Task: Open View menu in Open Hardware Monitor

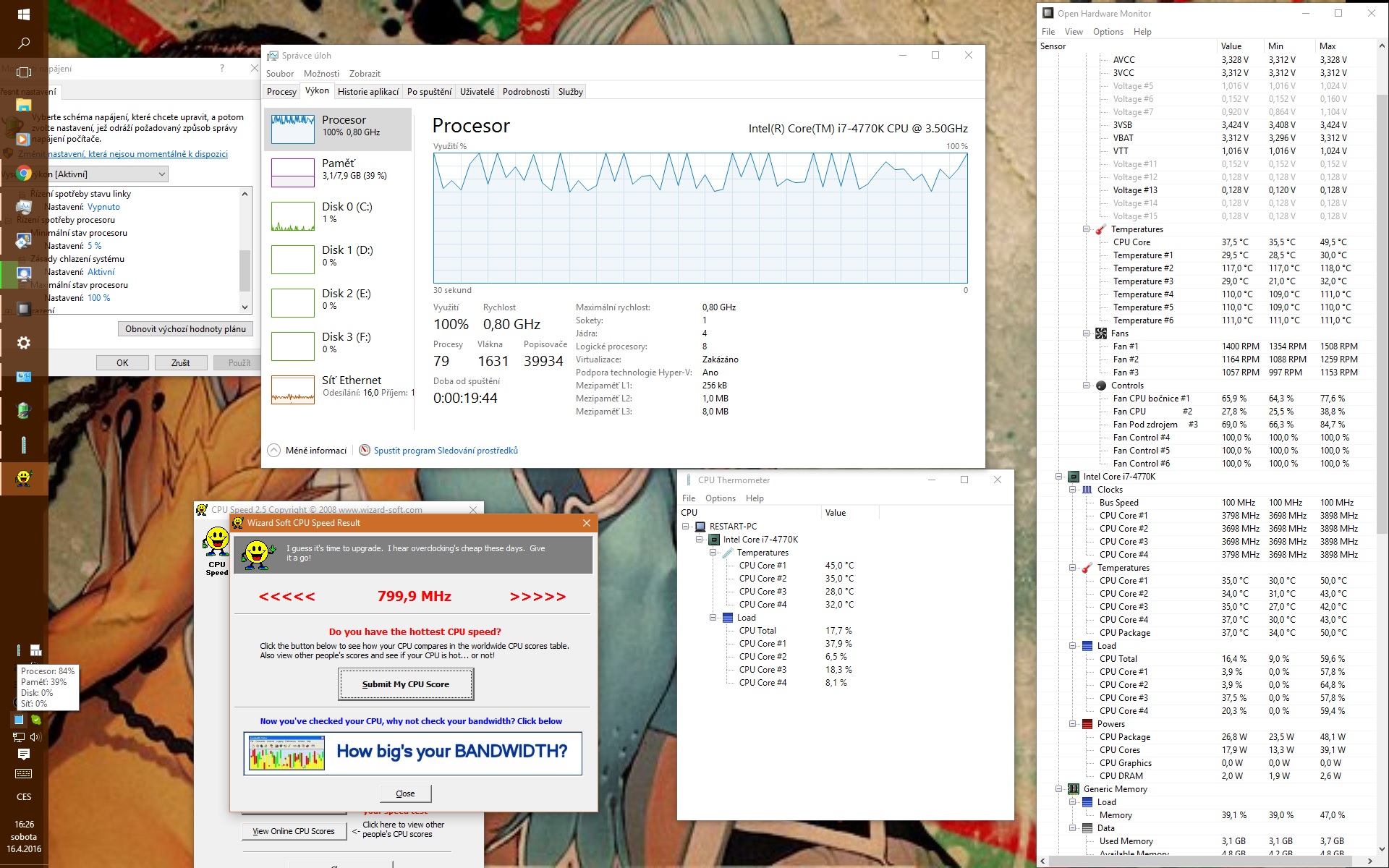Action: pos(1074,32)
